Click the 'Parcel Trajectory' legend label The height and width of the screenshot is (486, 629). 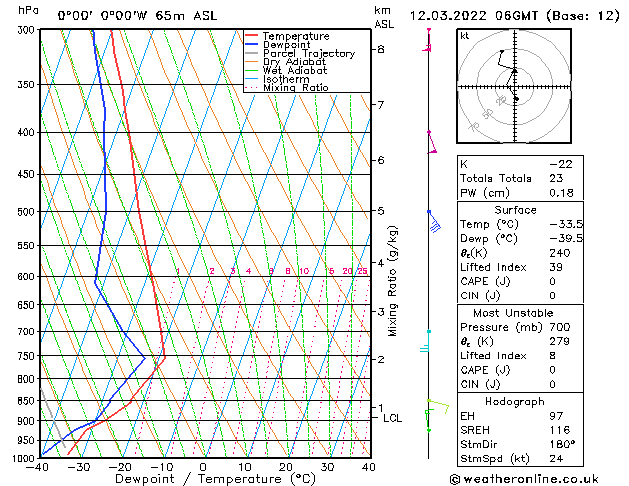tap(309, 53)
